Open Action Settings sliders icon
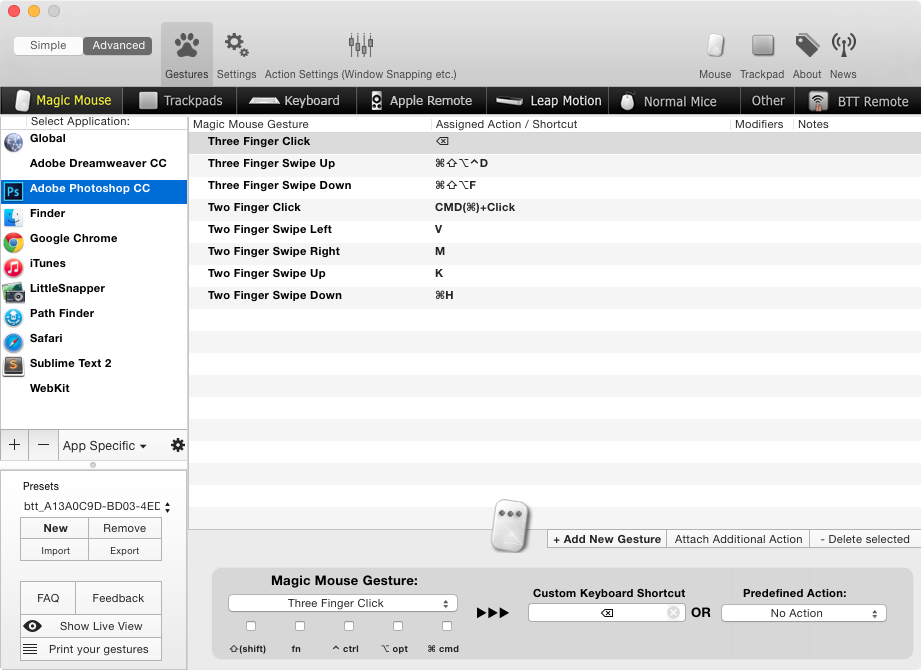 click(361, 45)
